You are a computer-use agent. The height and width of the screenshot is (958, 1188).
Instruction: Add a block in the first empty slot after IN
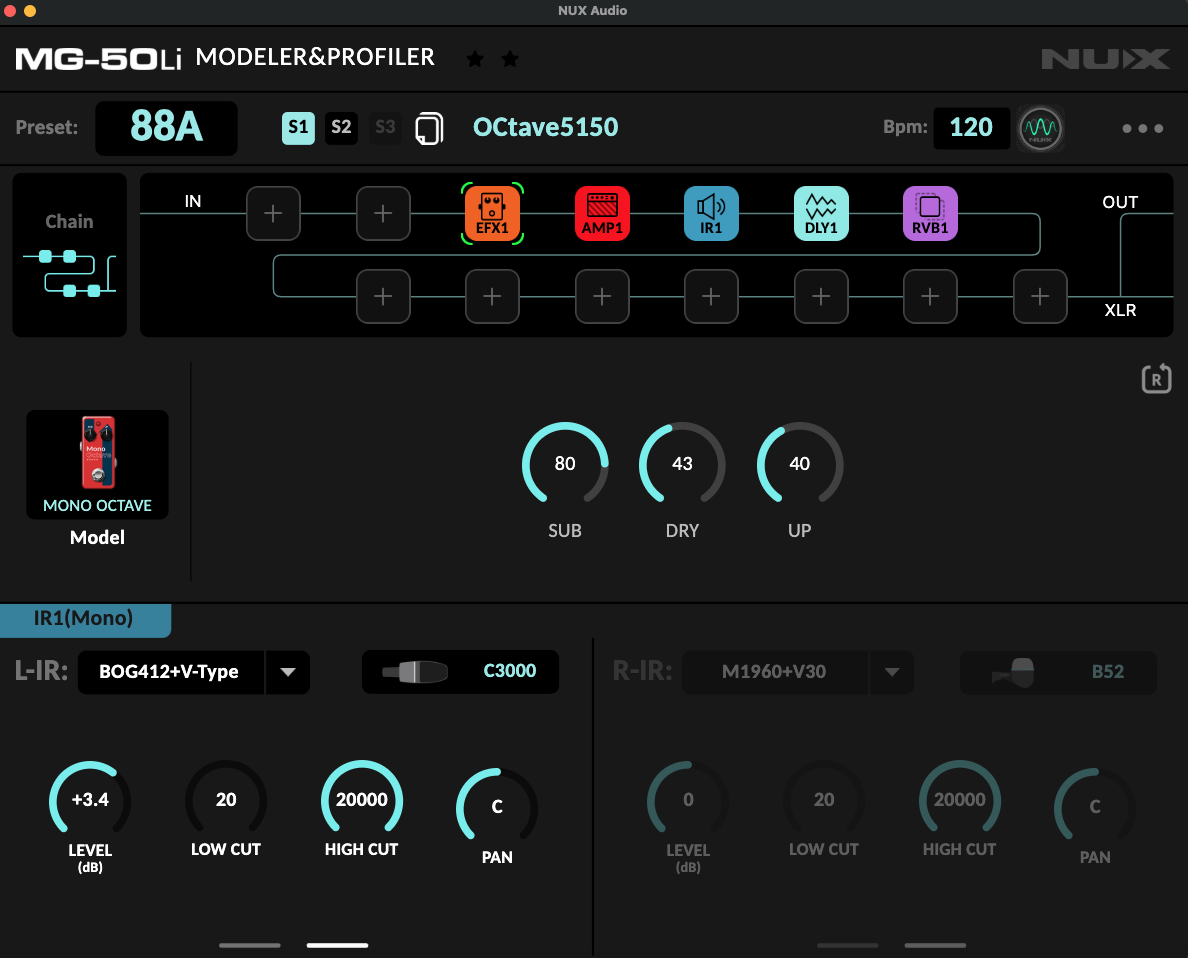point(273,214)
